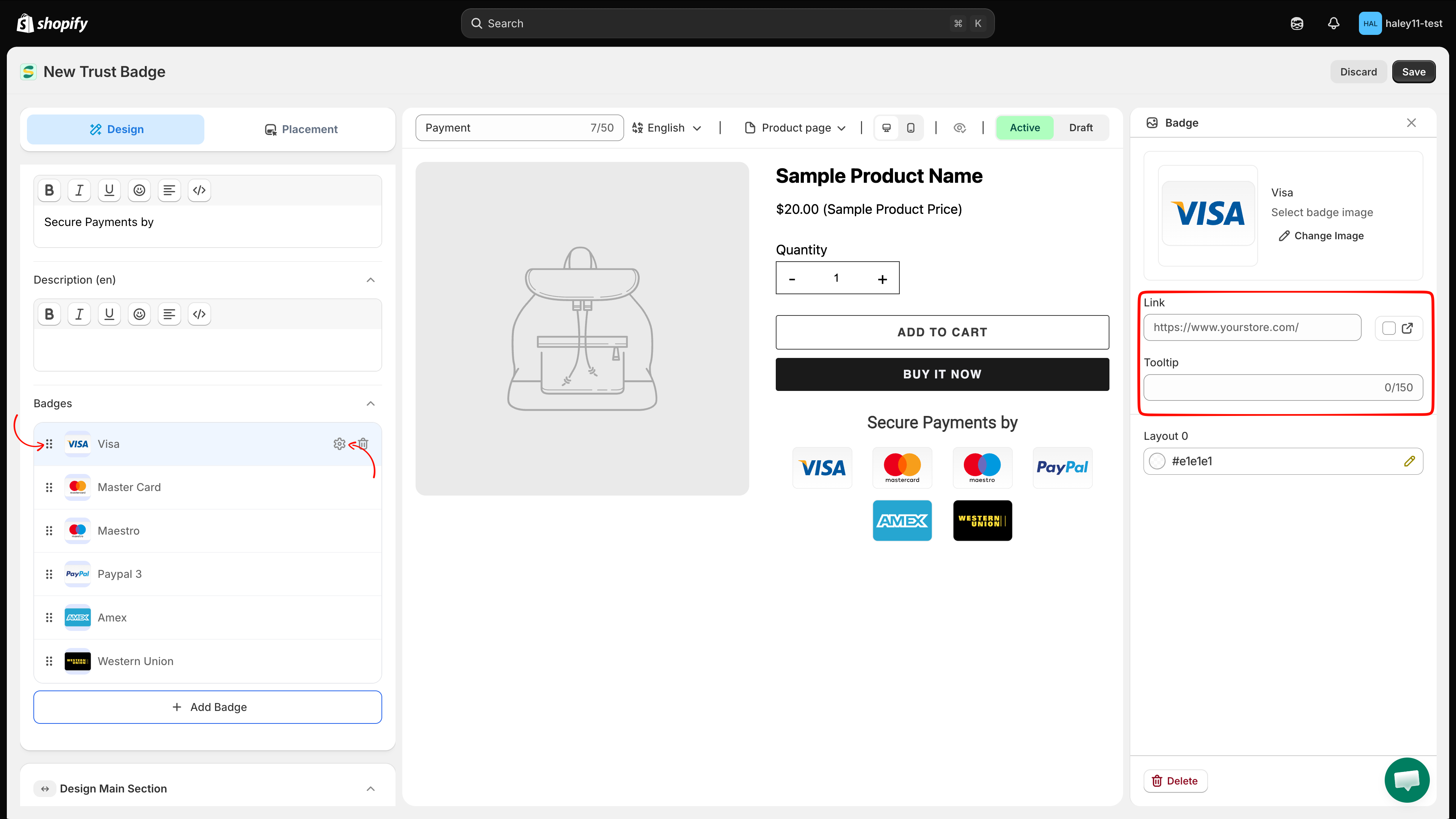Screen dimensions: 1456x819
Task: Switch to the Design tab
Action: tap(116, 129)
